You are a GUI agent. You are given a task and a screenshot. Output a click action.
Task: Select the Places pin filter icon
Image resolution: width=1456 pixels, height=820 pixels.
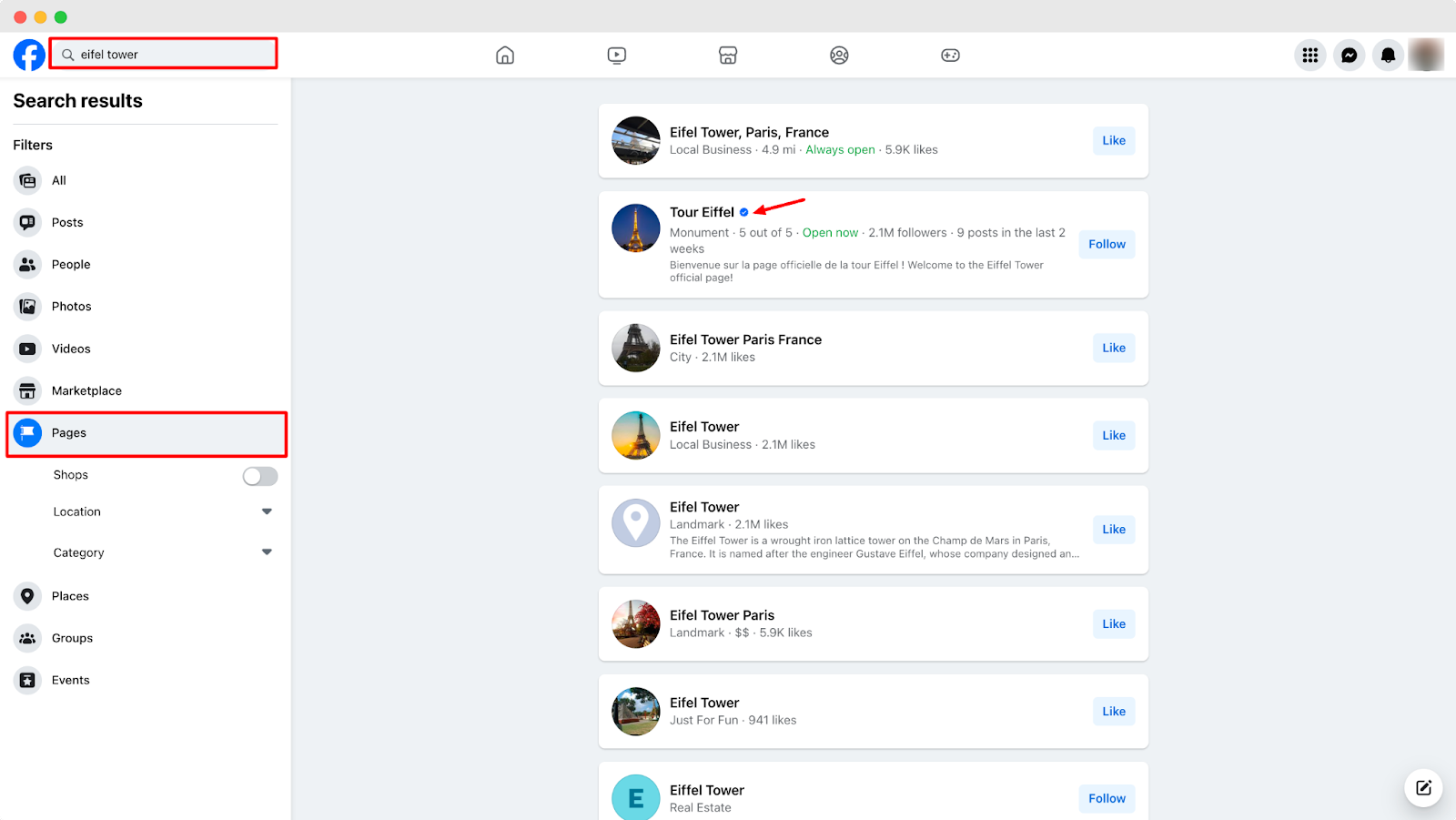coord(27,596)
